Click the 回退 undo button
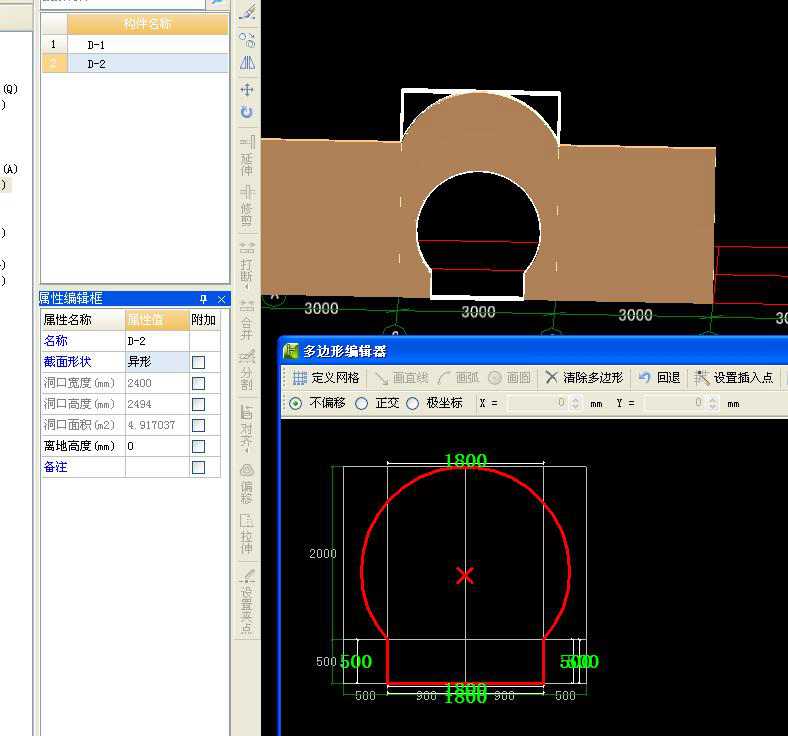 pyautogui.click(x=659, y=378)
